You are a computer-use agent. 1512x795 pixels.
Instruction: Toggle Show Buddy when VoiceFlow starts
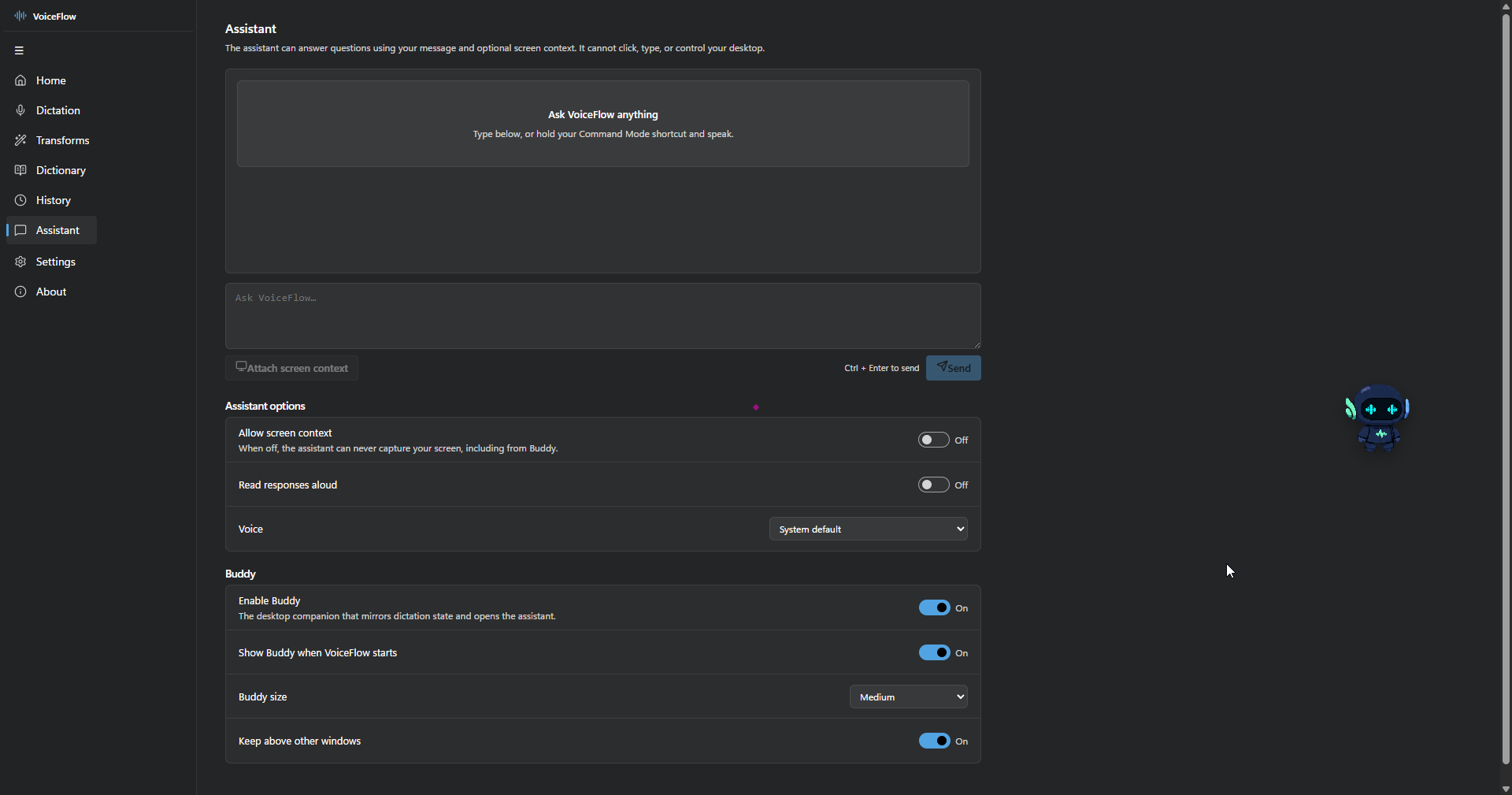pyautogui.click(x=935, y=652)
